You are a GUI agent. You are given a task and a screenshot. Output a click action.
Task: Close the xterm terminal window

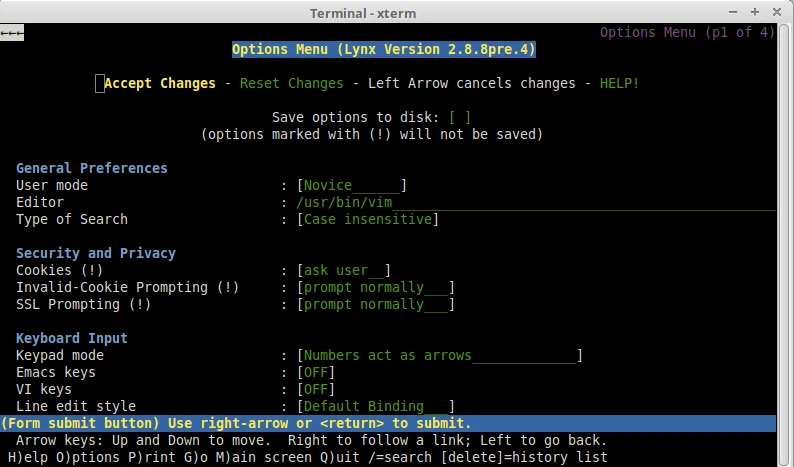point(777,12)
